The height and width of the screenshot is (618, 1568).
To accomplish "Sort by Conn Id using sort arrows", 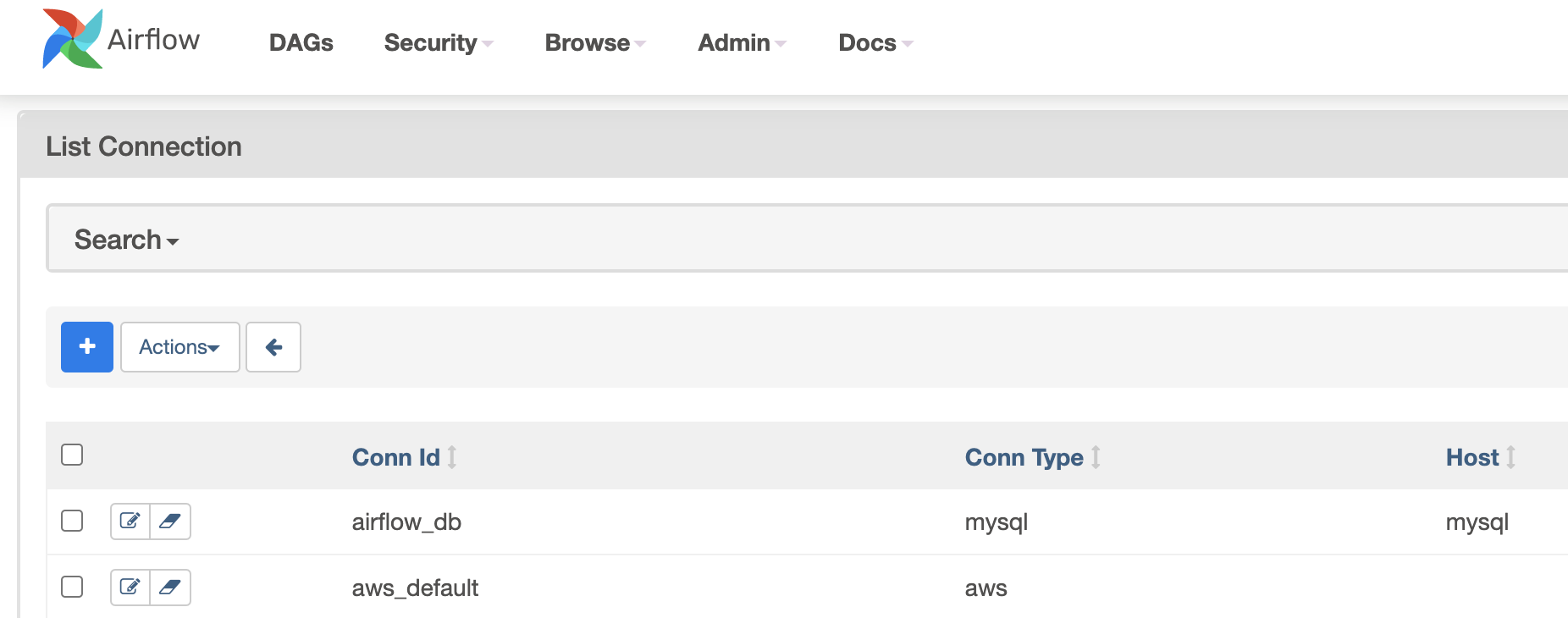I will click(x=452, y=457).
